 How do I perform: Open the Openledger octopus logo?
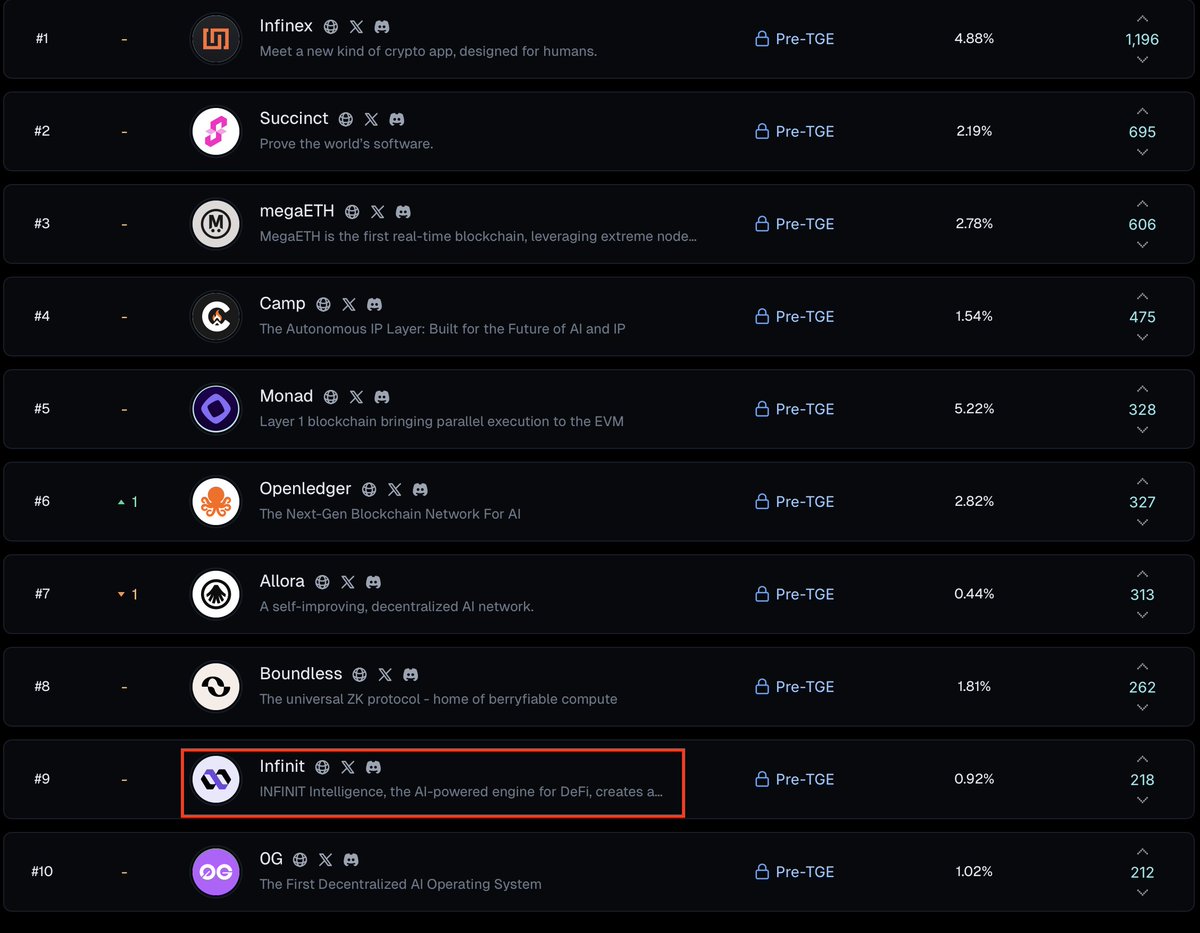tap(216, 501)
